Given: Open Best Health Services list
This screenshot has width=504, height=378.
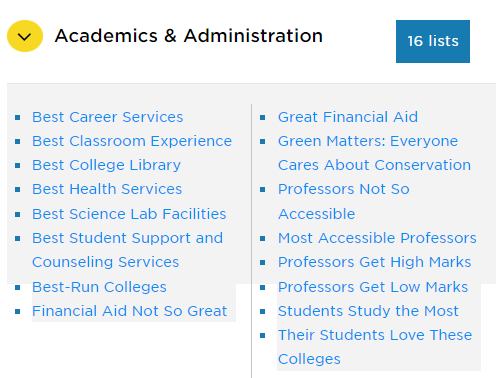Looking at the screenshot, I should (x=107, y=189).
